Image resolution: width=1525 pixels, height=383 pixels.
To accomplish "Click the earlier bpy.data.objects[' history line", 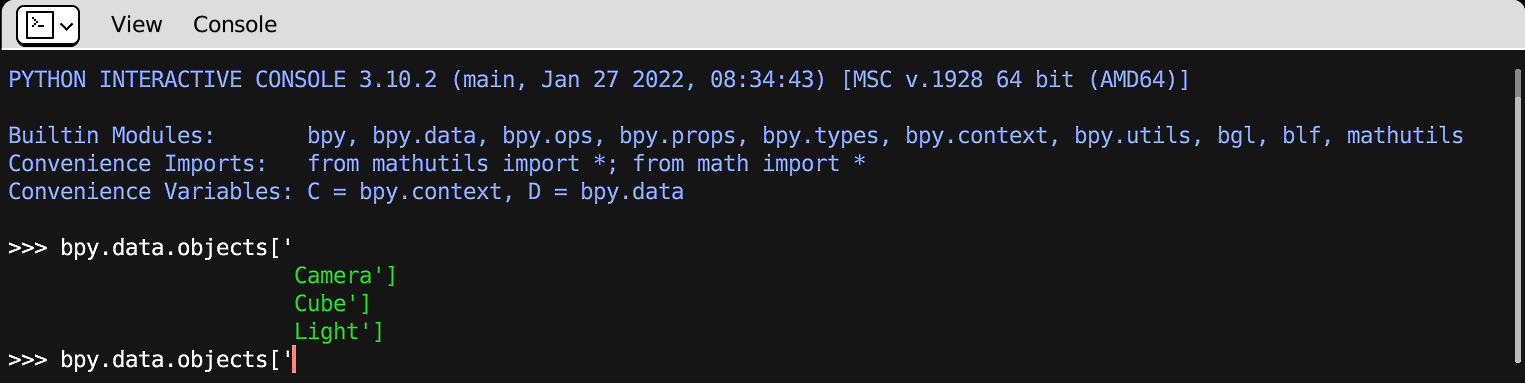I will (150, 247).
